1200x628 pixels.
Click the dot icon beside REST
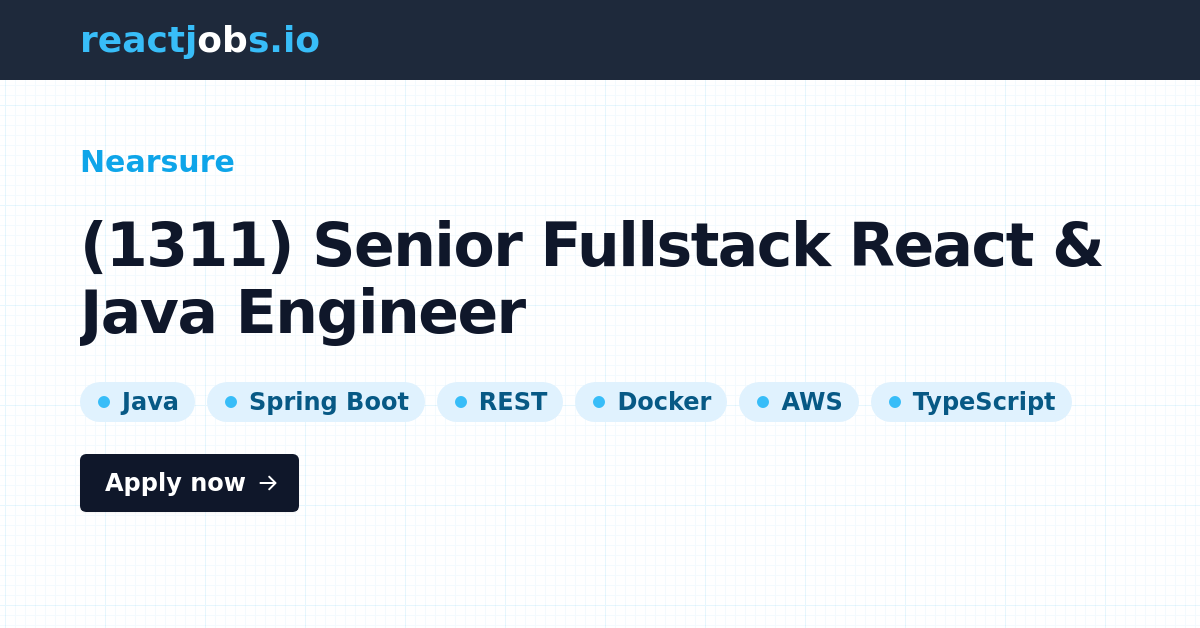pyautogui.click(x=461, y=402)
